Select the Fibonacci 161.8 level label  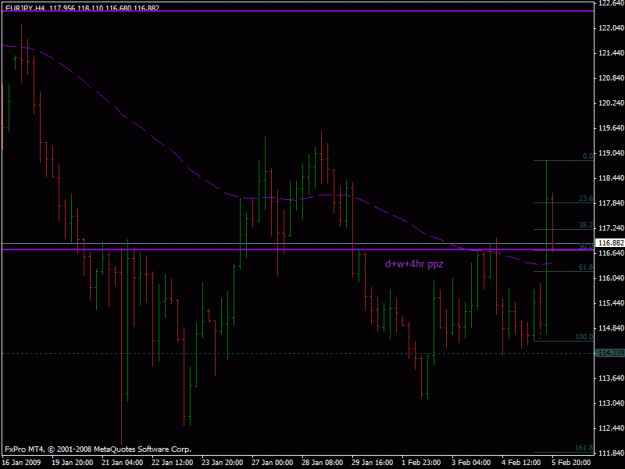584,448
